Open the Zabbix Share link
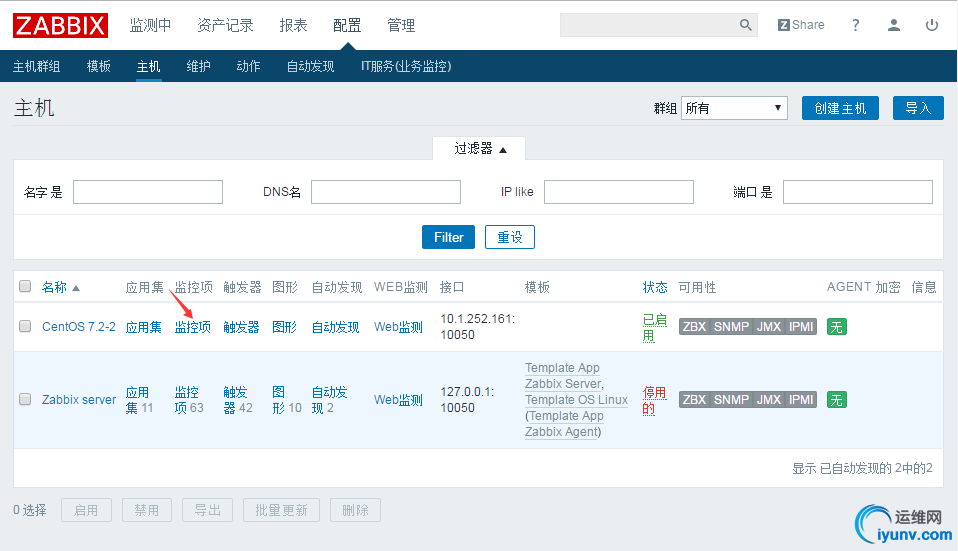Image resolution: width=958 pixels, height=551 pixels. [801, 25]
